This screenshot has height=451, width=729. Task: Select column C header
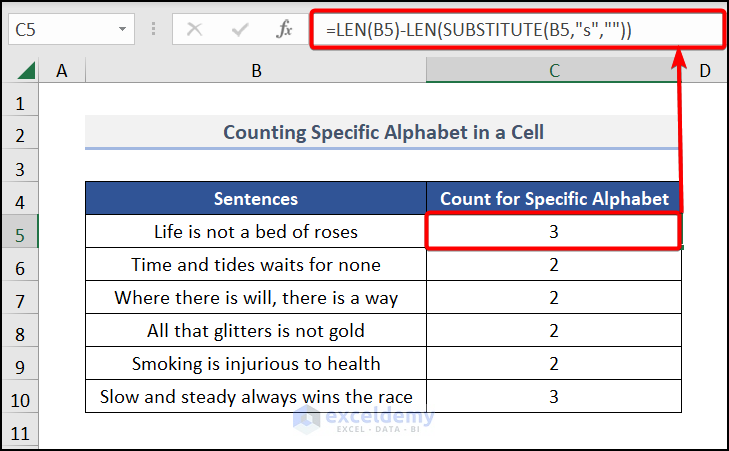[554, 71]
